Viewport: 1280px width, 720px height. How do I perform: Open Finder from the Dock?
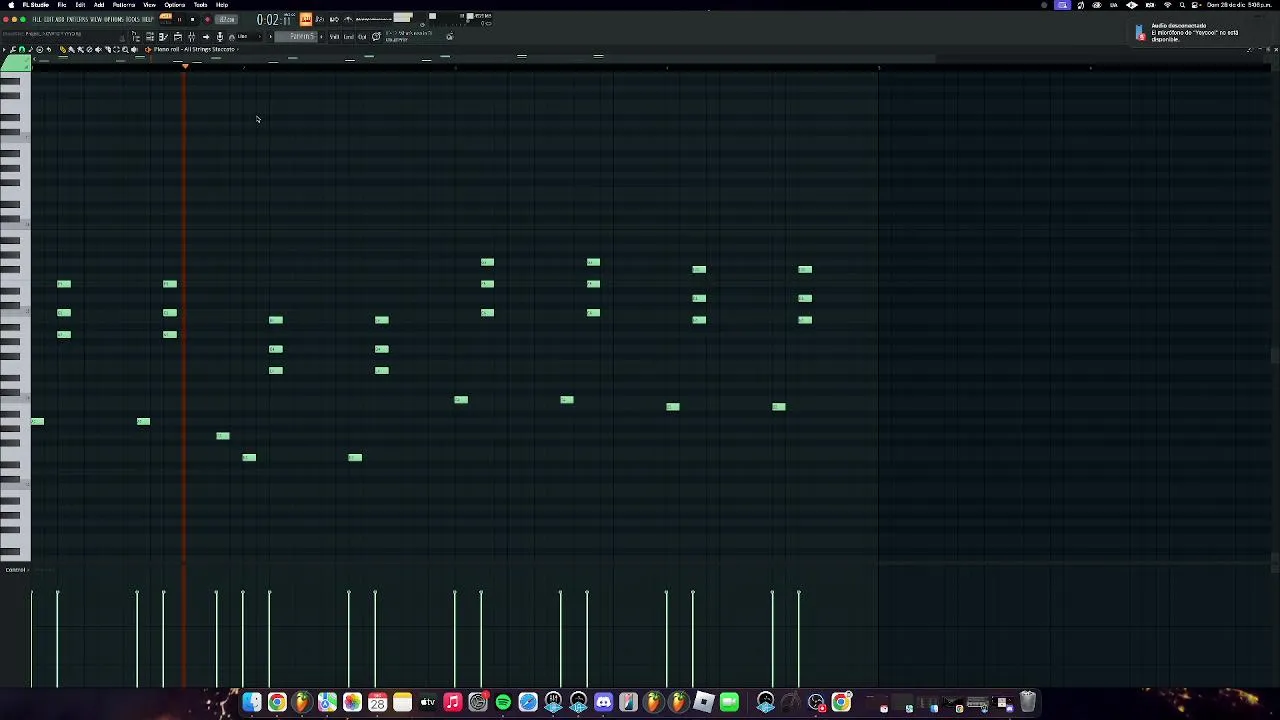pyautogui.click(x=252, y=702)
